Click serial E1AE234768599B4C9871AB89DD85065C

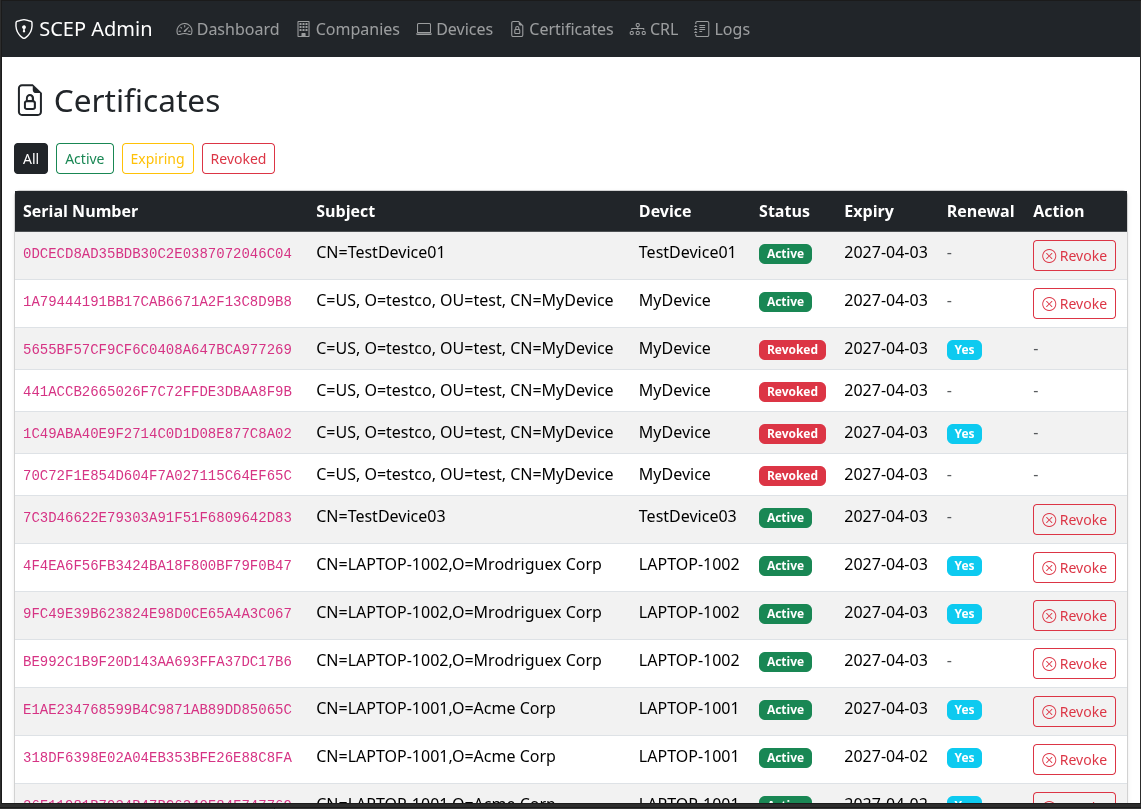click(x=157, y=709)
